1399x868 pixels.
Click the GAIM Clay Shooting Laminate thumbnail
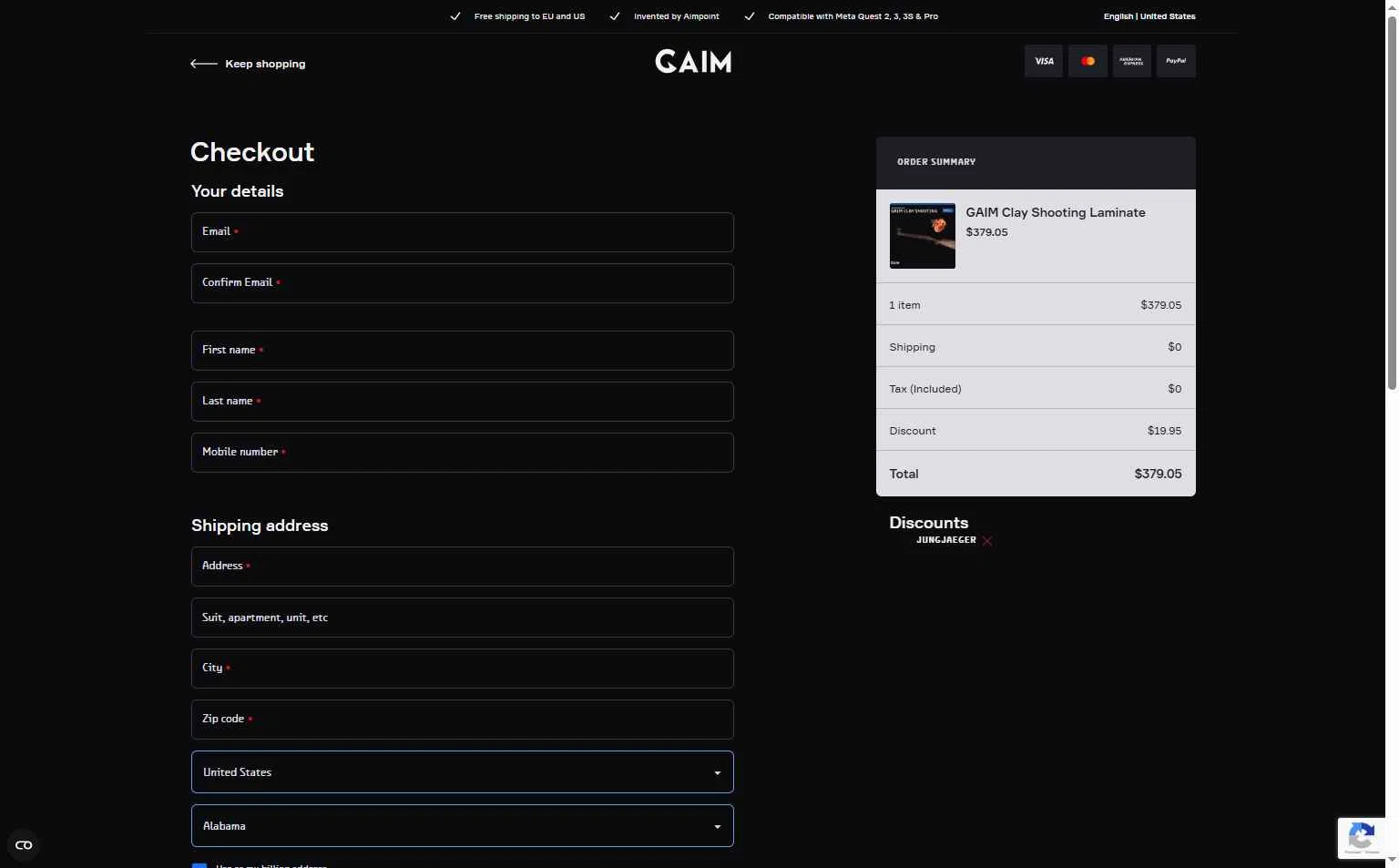(x=923, y=236)
